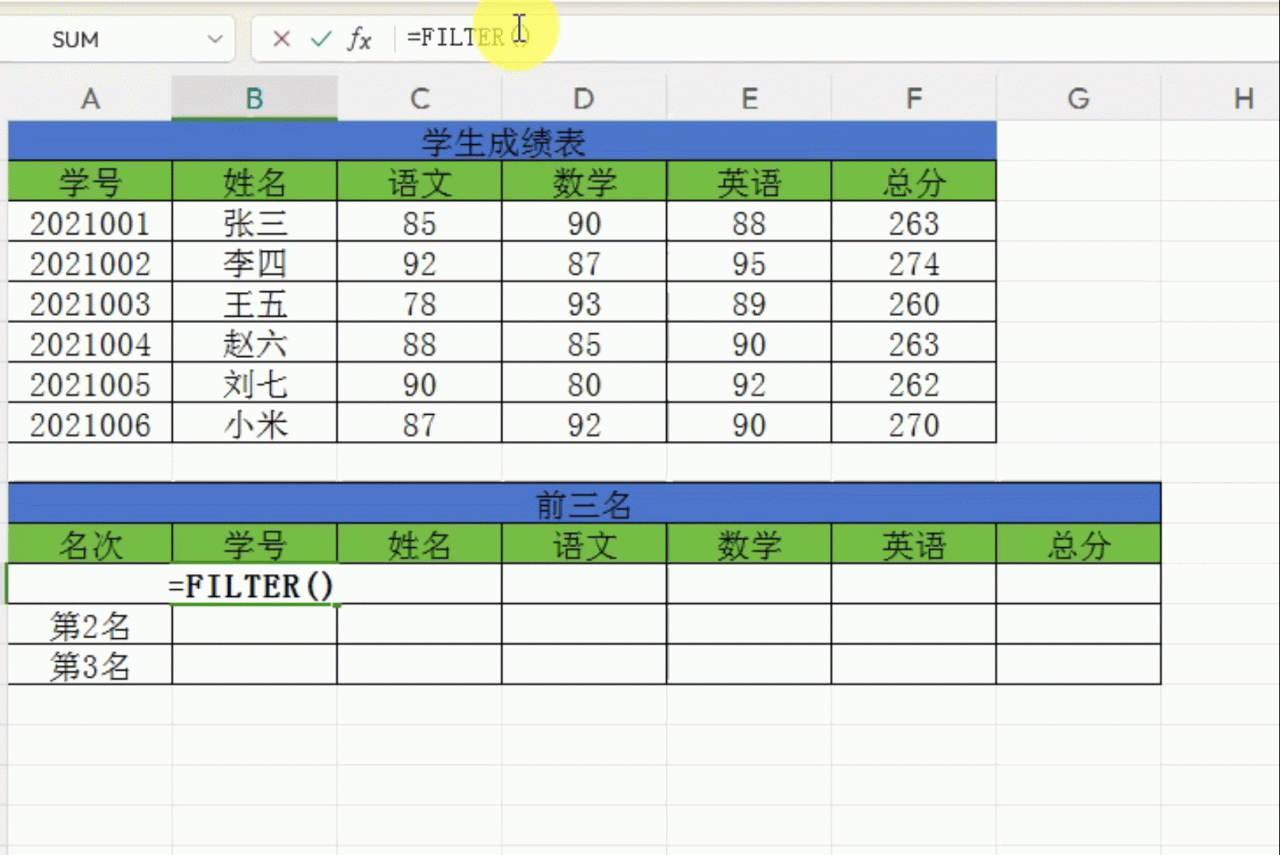Viewport: 1280px width, 855px height.
Task: Click the 学号 header in the upper table
Action: 90,181
